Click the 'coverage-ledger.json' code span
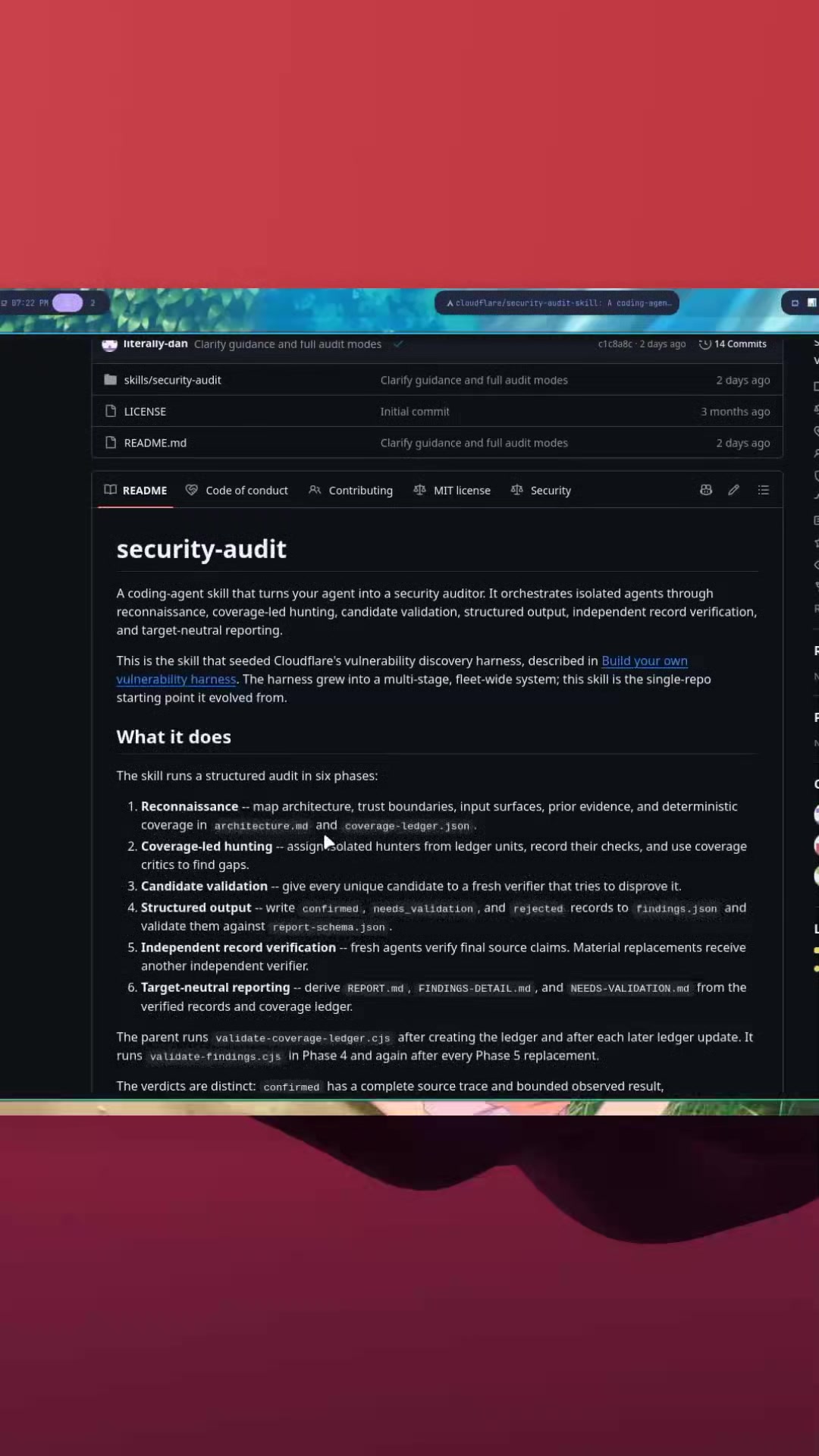The height and width of the screenshot is (1456, 819). click(x=407, y=826)
